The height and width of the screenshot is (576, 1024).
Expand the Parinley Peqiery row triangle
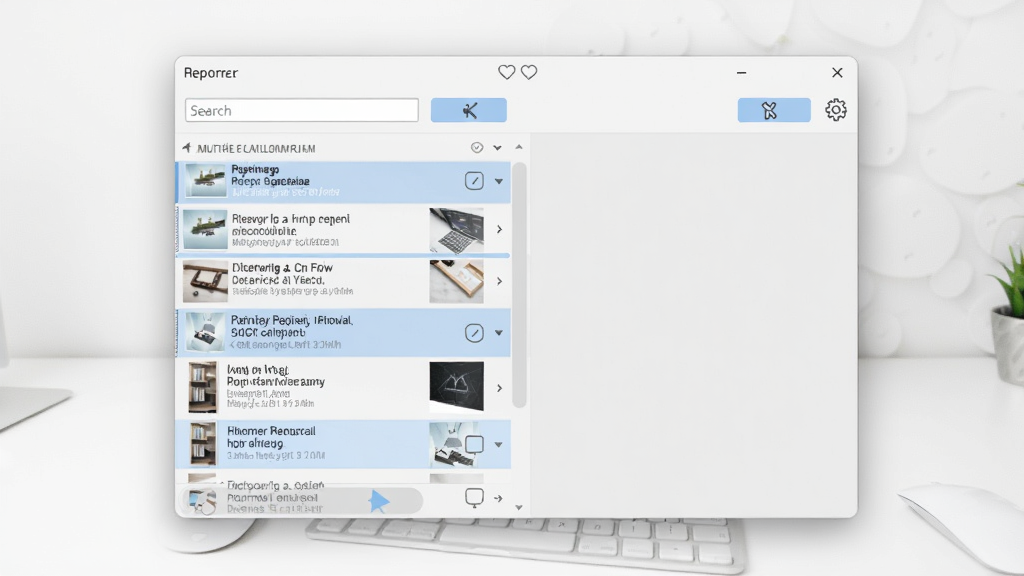tap(499, 333)
